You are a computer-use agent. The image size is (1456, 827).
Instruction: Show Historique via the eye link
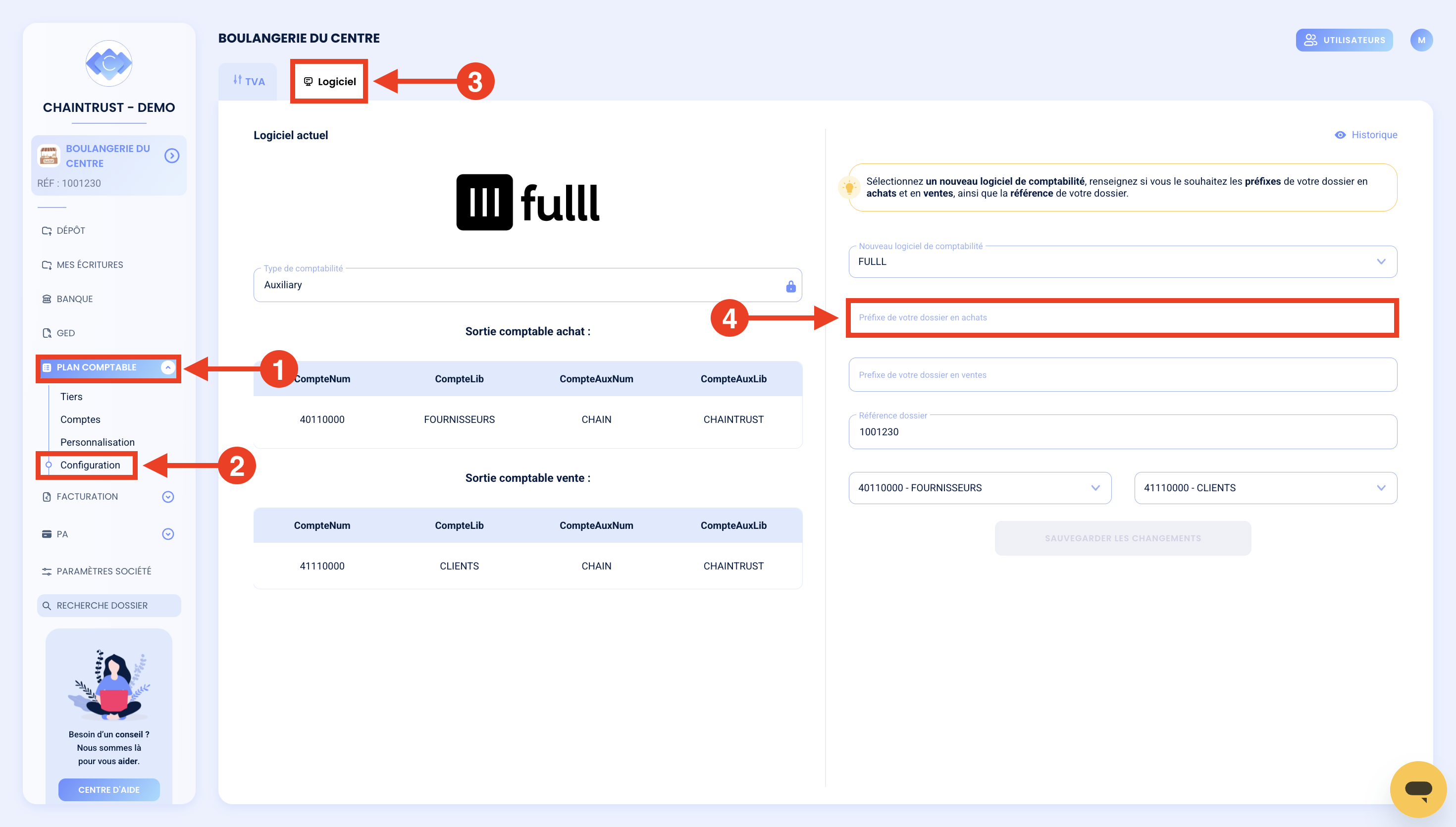click(1366, 135)
